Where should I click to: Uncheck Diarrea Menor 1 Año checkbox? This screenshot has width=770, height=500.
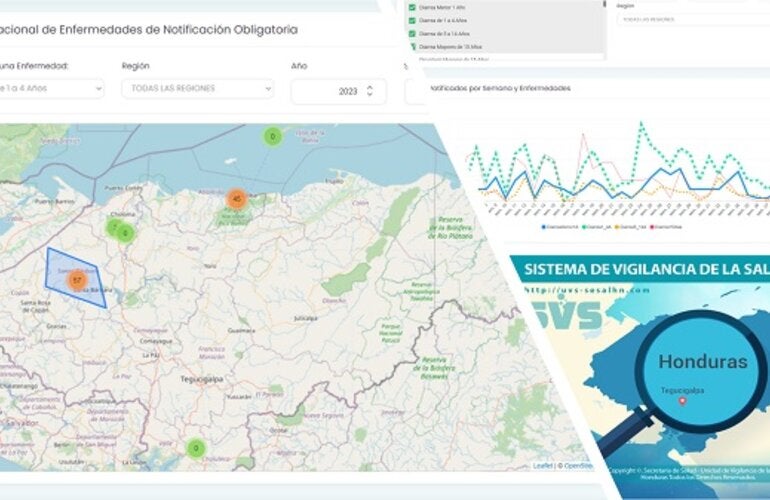coord(412,7)
